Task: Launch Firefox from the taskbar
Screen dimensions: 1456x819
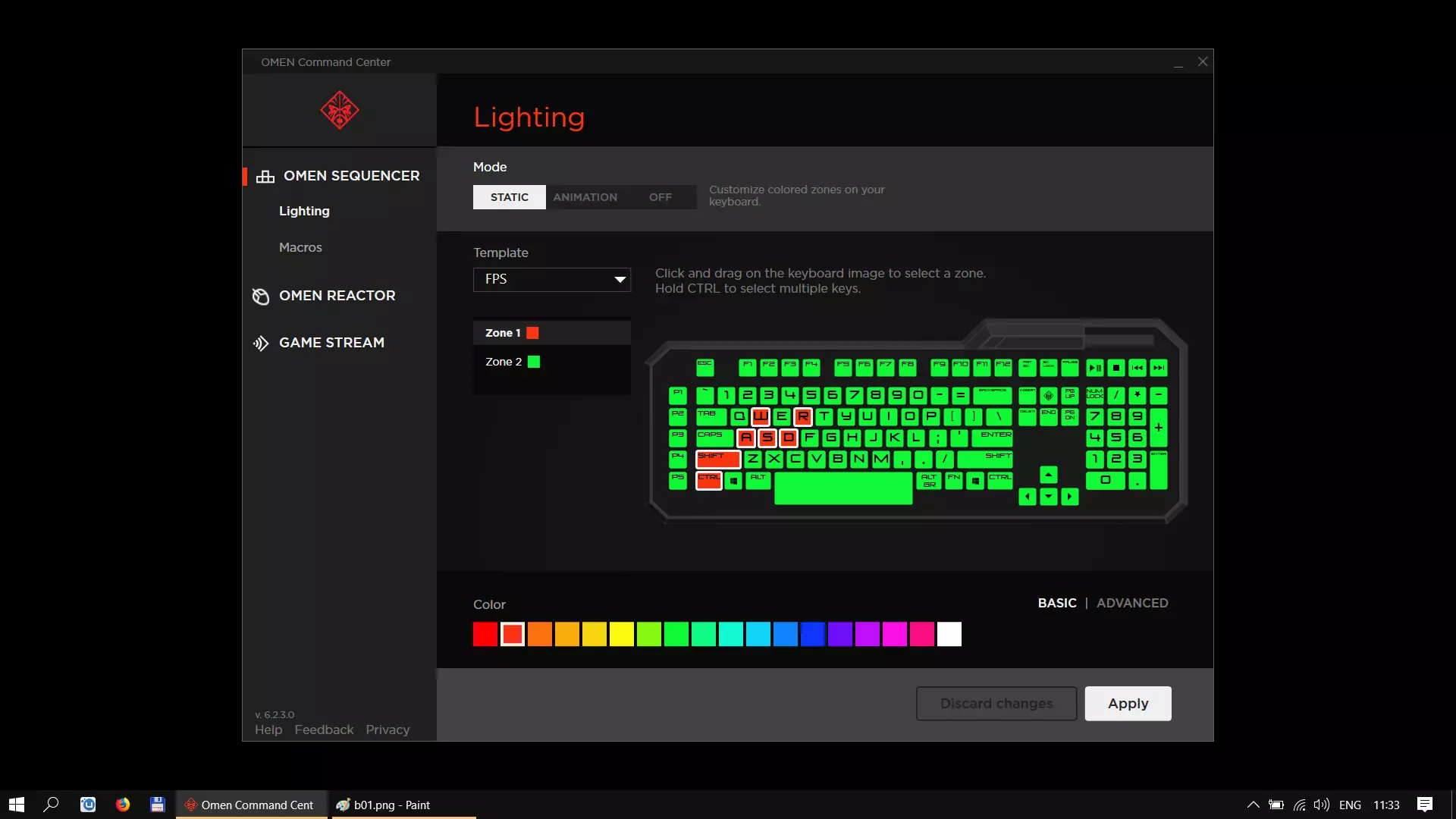Action: pyautogui.click(x=123, y=805)
